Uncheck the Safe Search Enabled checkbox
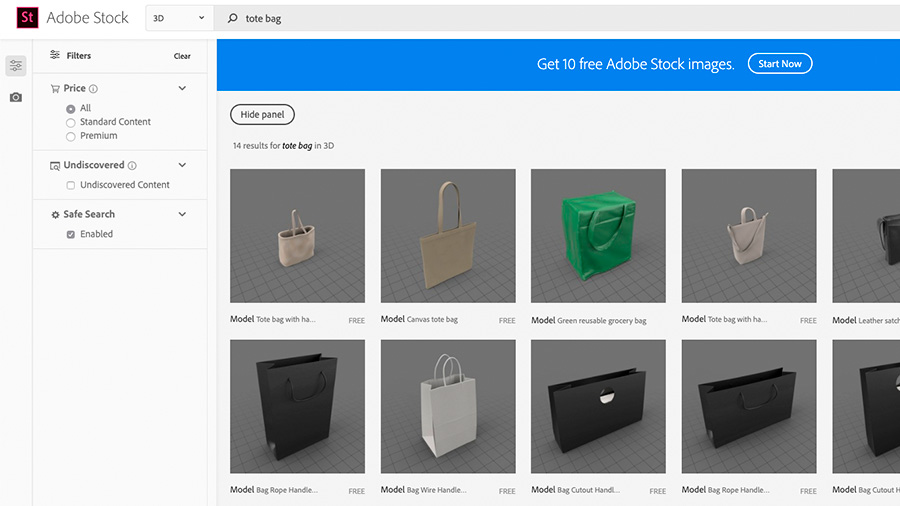 click(x=71, y=234)
